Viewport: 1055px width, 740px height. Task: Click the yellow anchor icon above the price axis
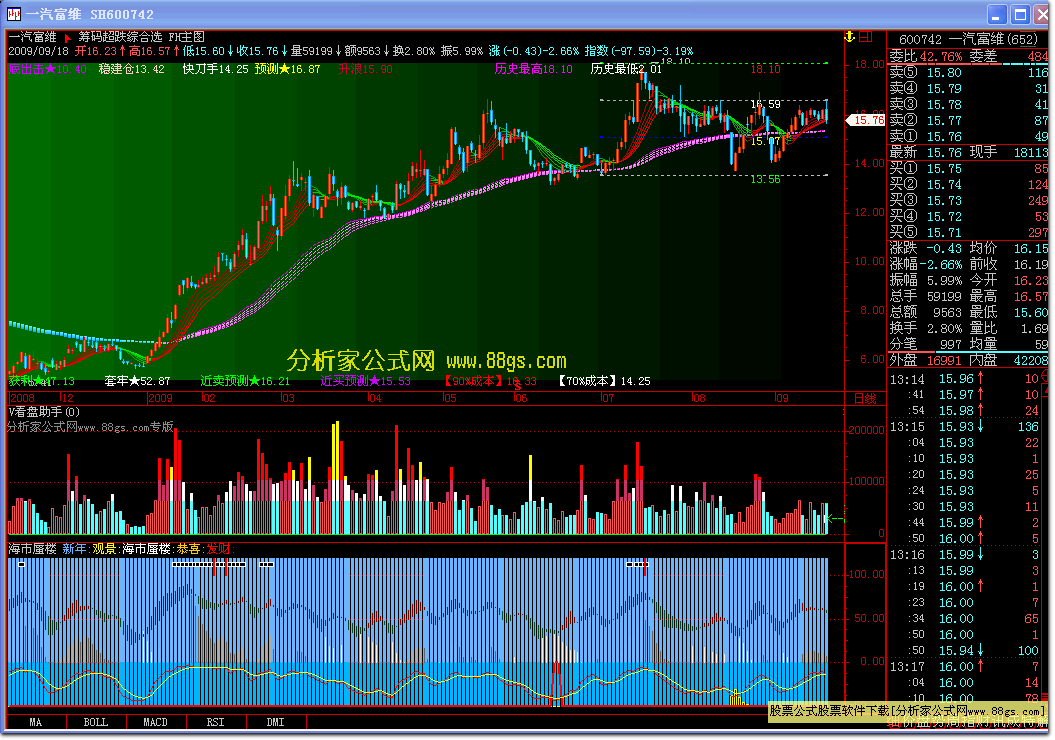tap(850, 36)
